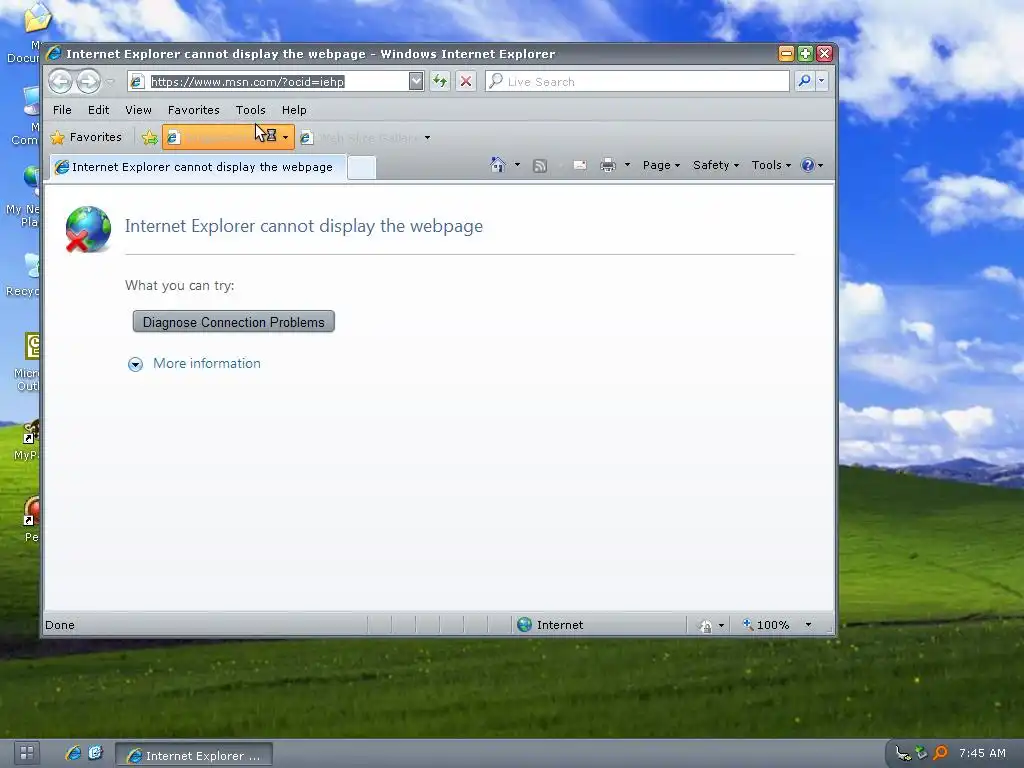Expand the Web Slice Gallery dropdown arrow
Screen dimensions: 1024x768
[427, 138]
